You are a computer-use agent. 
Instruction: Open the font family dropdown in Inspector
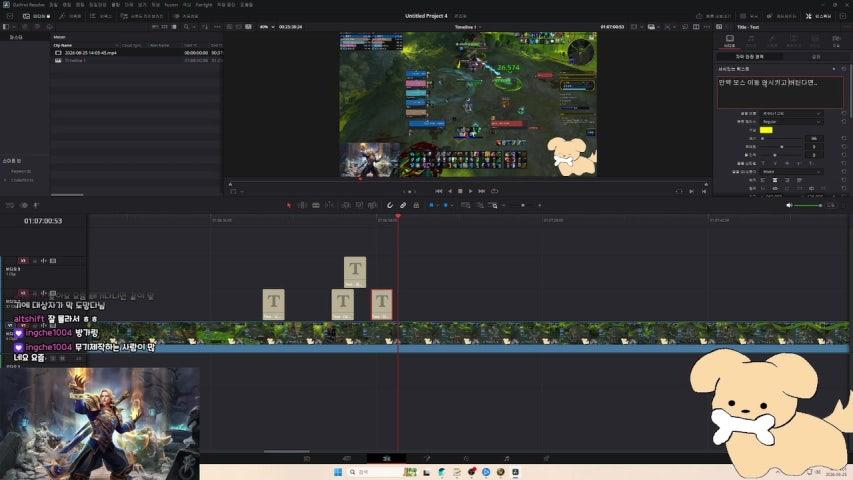point(792,113)
